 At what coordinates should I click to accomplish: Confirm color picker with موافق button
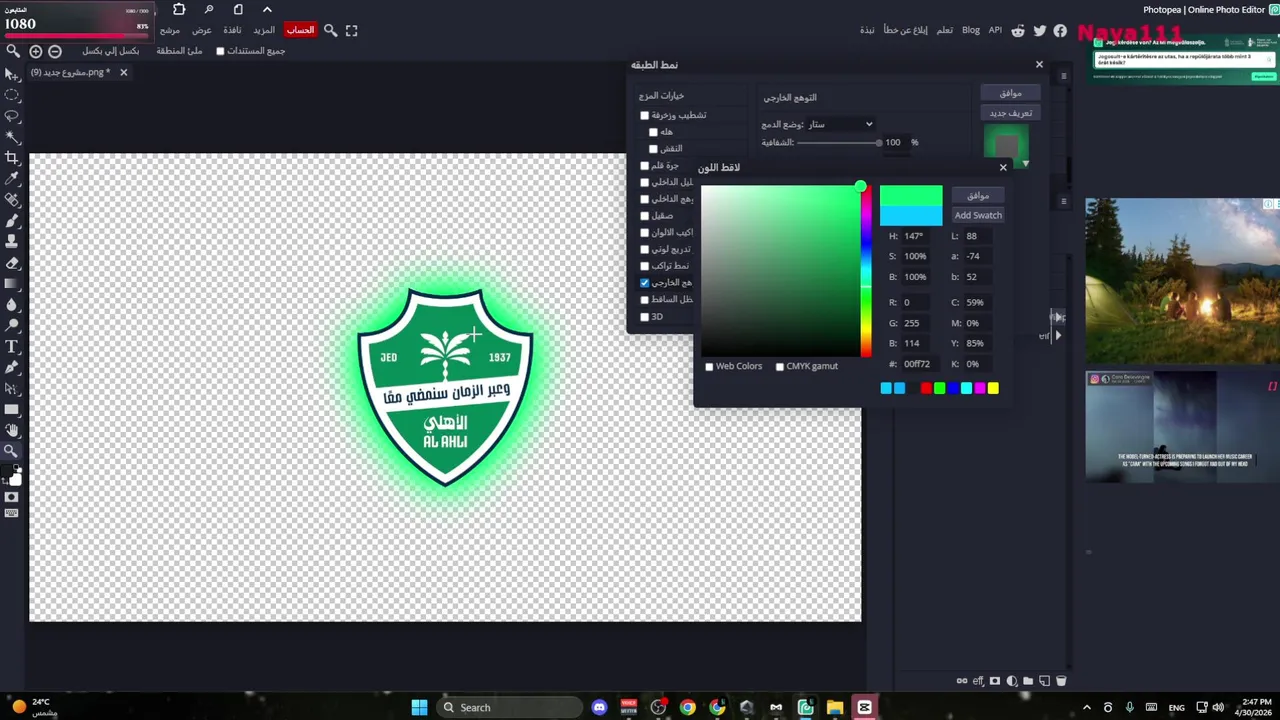point(978,196)
